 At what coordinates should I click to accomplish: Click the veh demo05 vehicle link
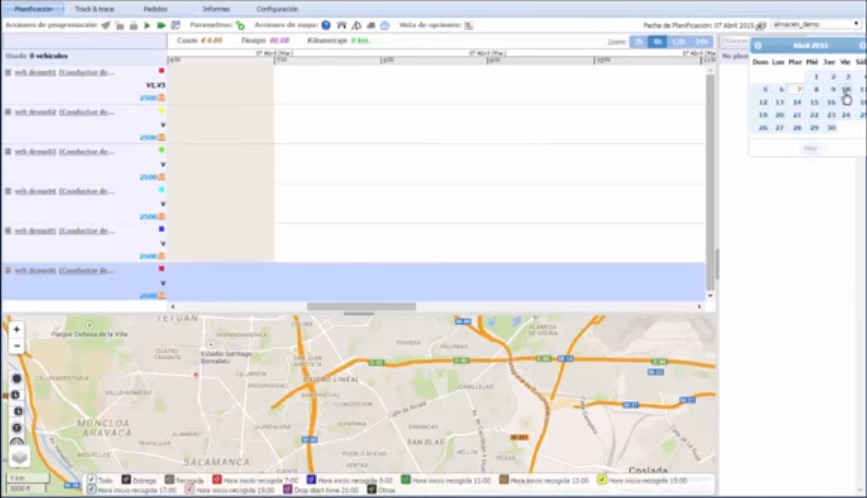click(33, 230)
